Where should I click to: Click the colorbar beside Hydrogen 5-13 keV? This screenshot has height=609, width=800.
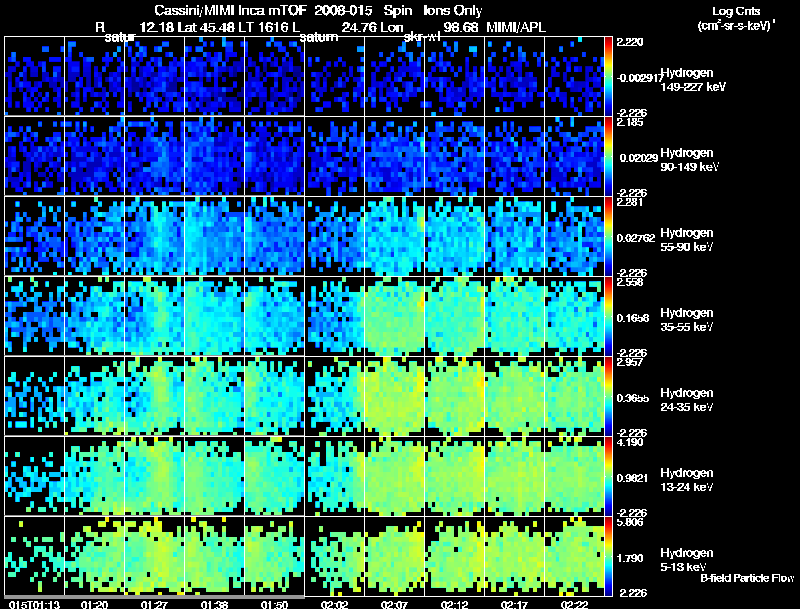pyautogui.click(x=608, y=556)
